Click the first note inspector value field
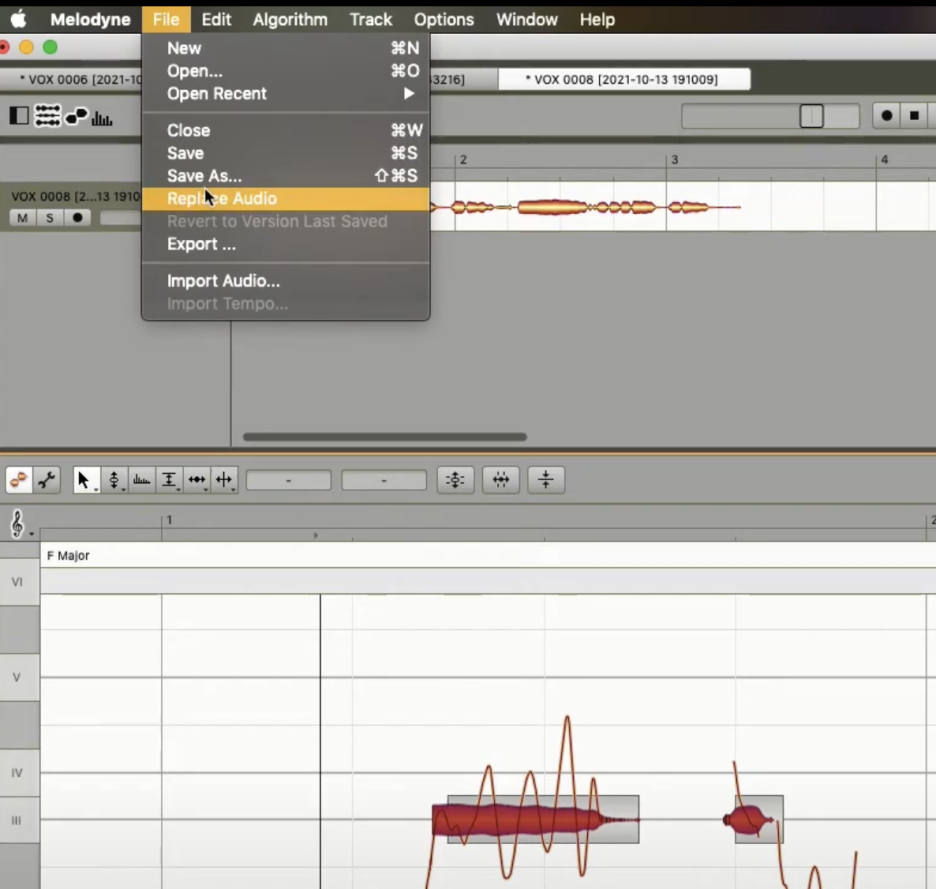 tap(288, 480)
